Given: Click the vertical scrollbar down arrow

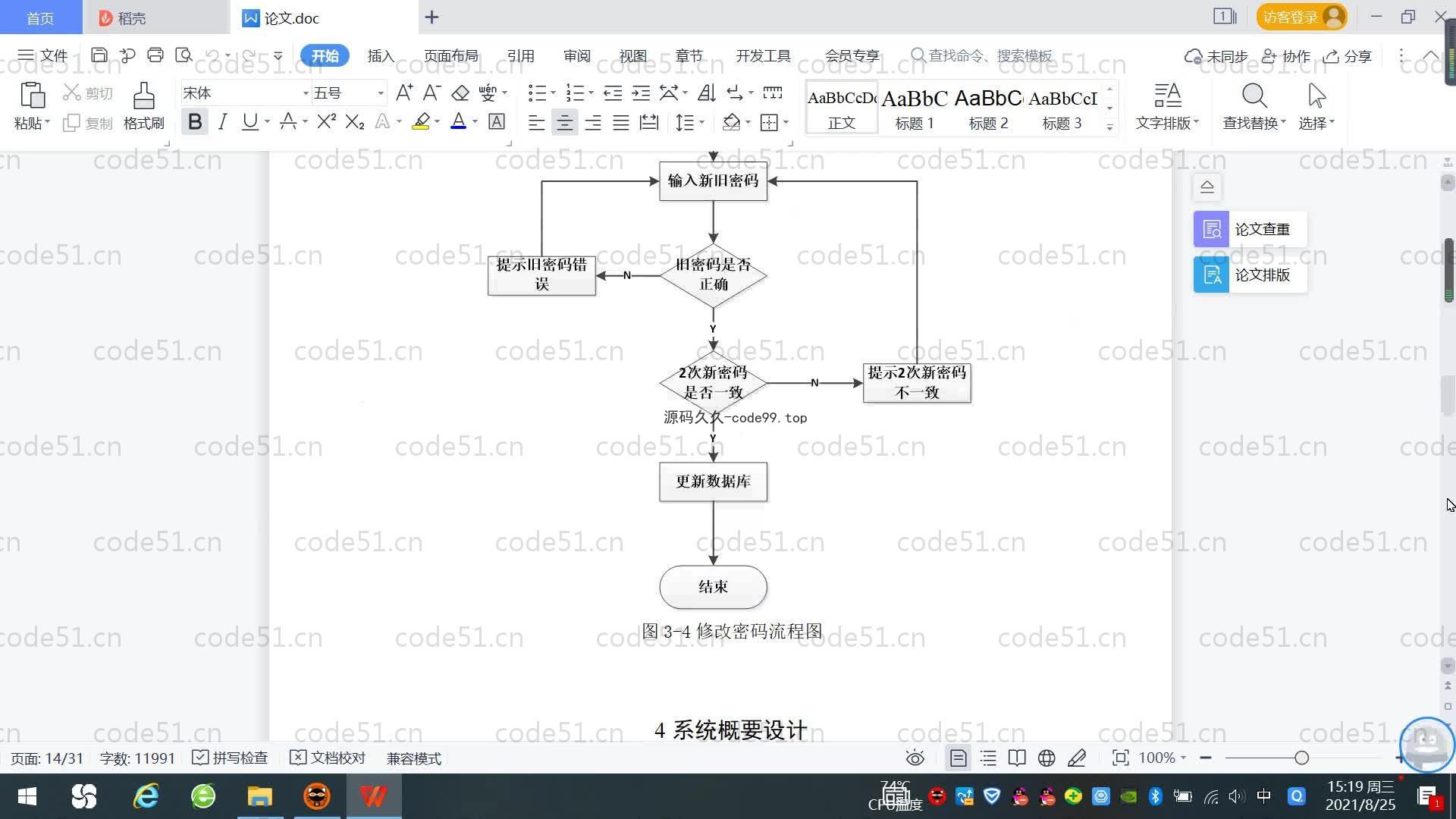Looking at the screenshot, I should (x=1448, y=666).
